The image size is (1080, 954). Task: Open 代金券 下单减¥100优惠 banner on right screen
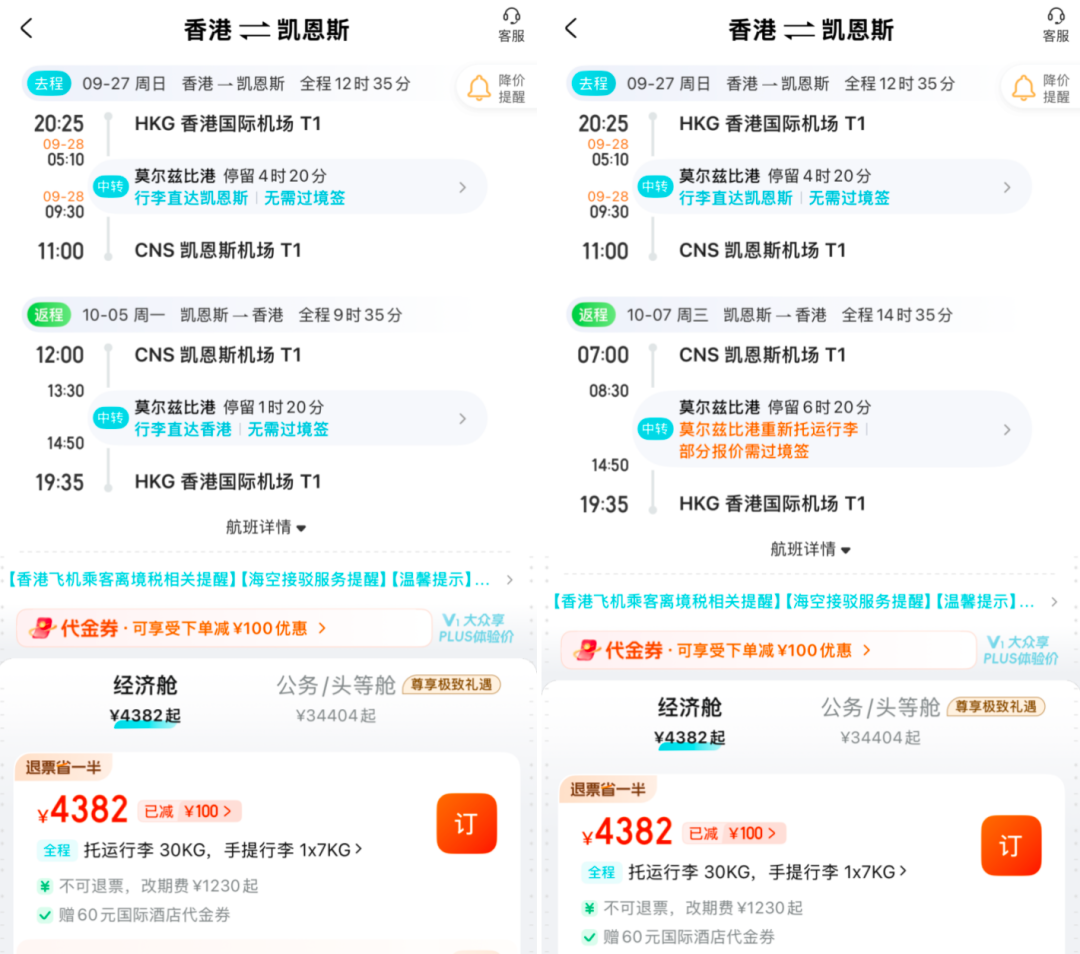coord(768,650)
